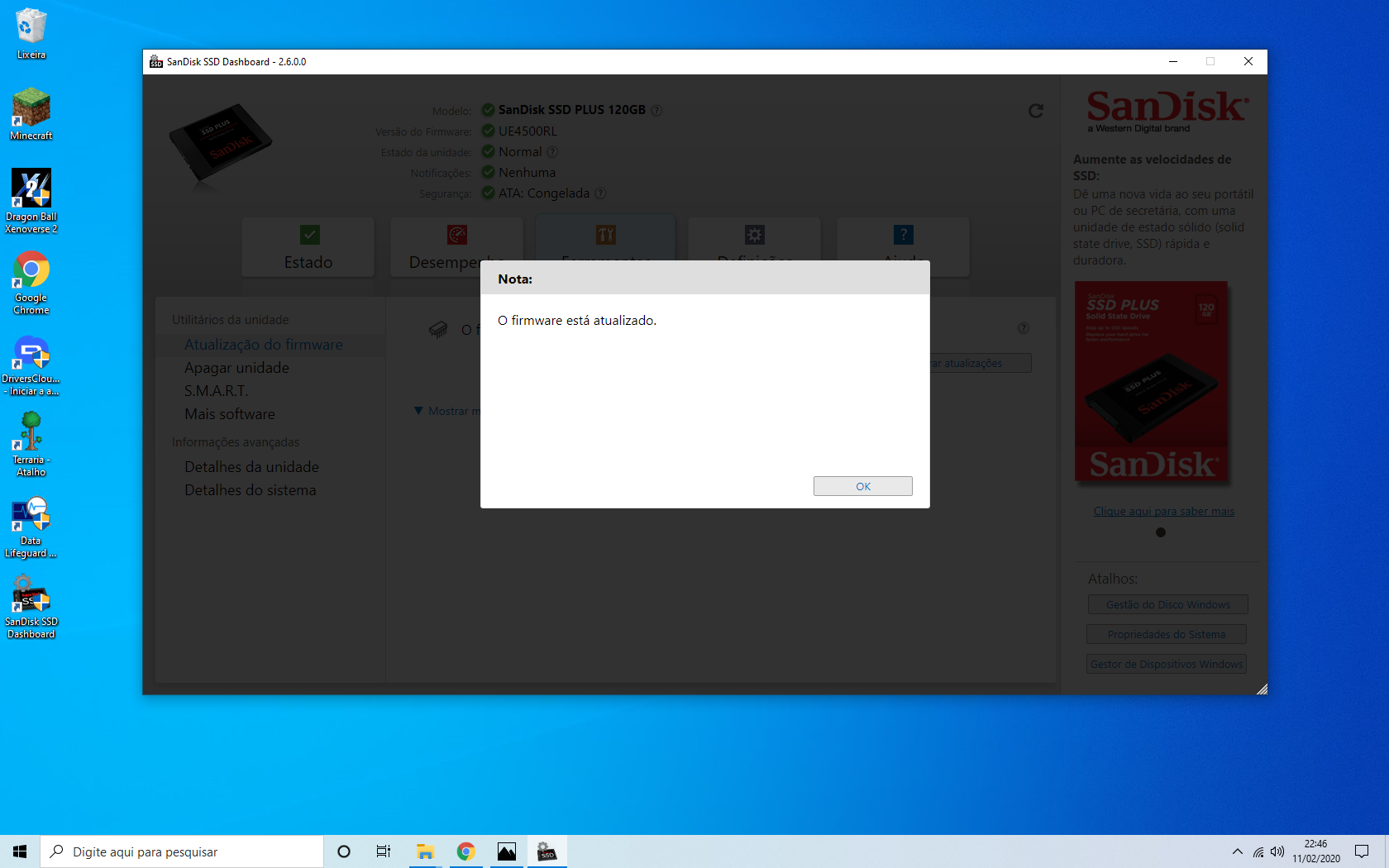This screenshot has height=868, width=1389.
Task: Click 'Clique aqui para saber mais' link
Action: [x=1163, y=512]
